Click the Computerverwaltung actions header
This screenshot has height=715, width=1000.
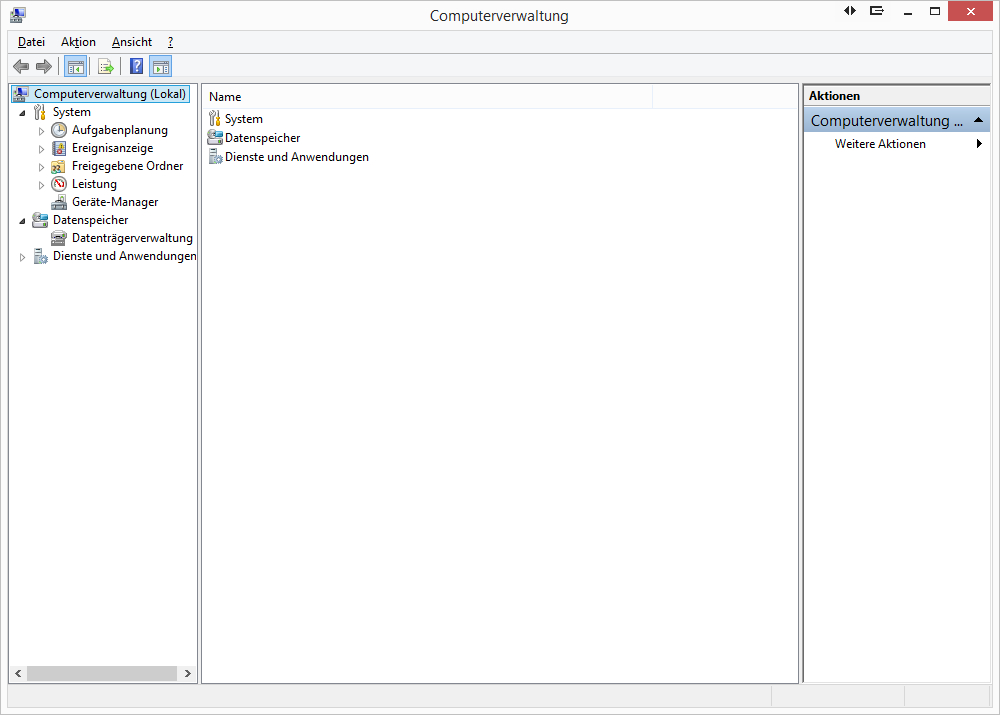point(897,121)
